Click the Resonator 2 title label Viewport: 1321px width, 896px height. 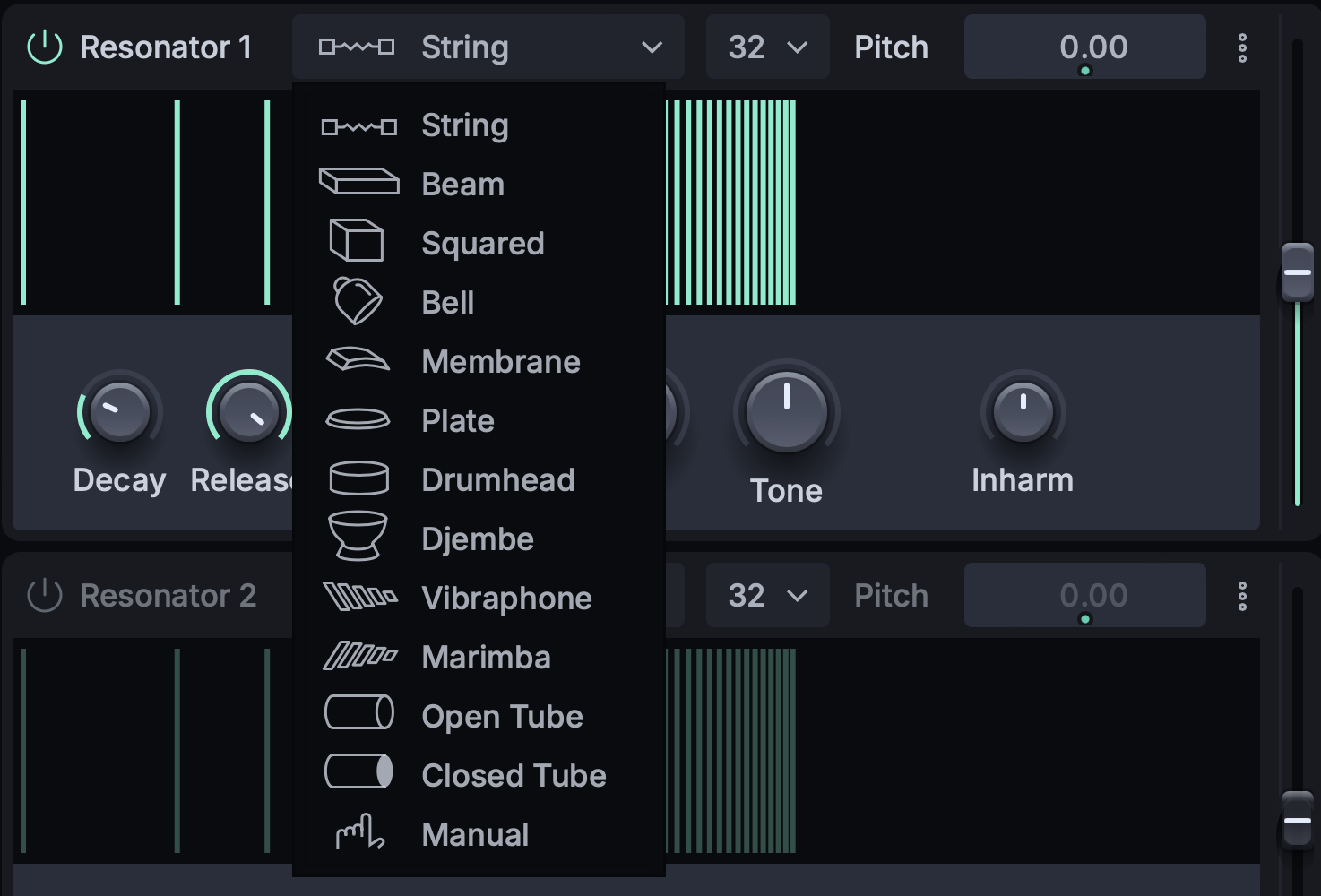tap(168, 596)
